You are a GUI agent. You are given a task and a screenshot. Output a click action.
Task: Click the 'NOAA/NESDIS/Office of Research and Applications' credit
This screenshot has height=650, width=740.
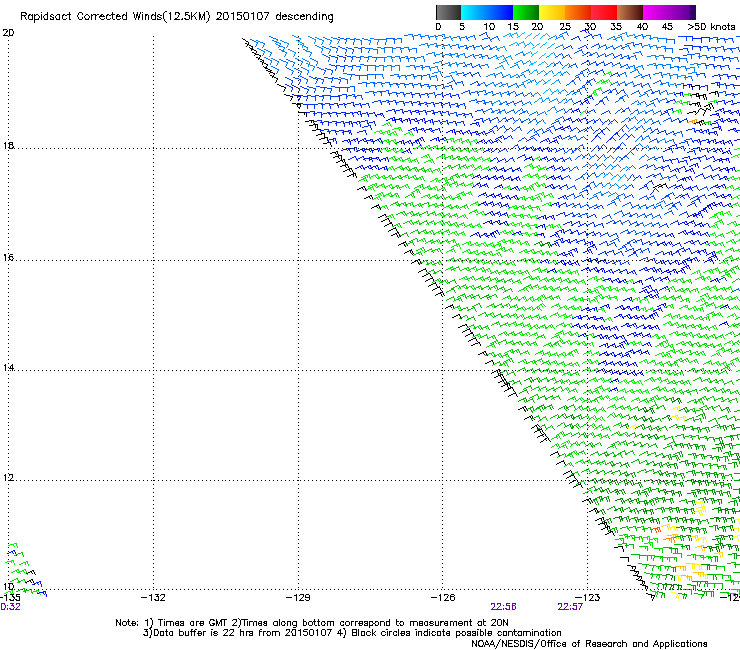(x=589, y=644)
